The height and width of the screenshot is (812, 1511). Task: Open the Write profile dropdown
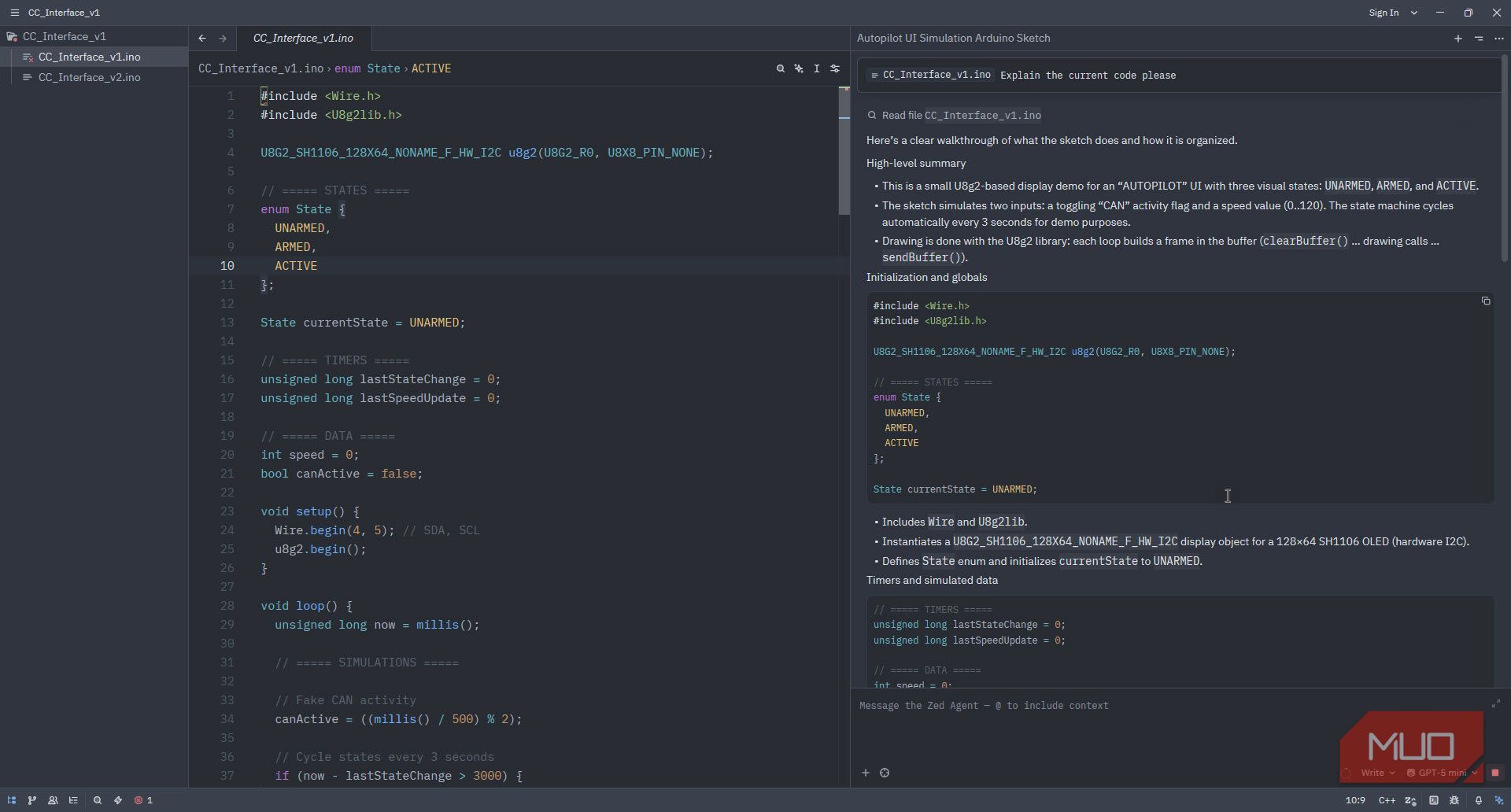[x=1377, y=773]
